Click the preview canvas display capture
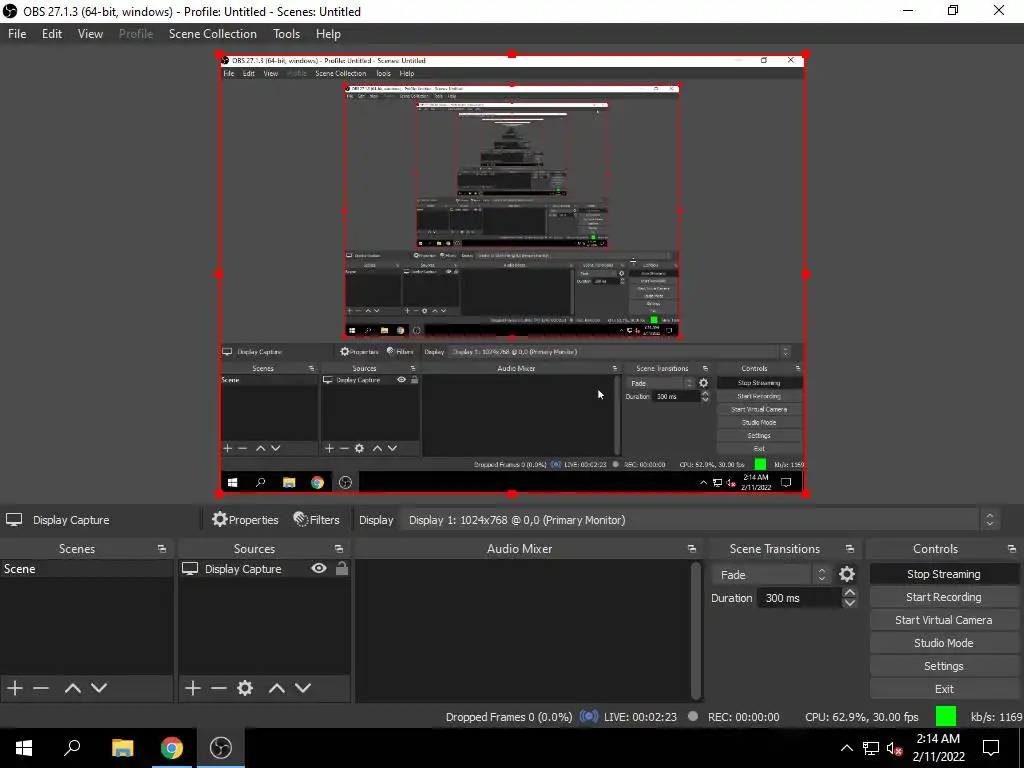The height and width of the screenshot is (768, 1024). click(512, 274)
